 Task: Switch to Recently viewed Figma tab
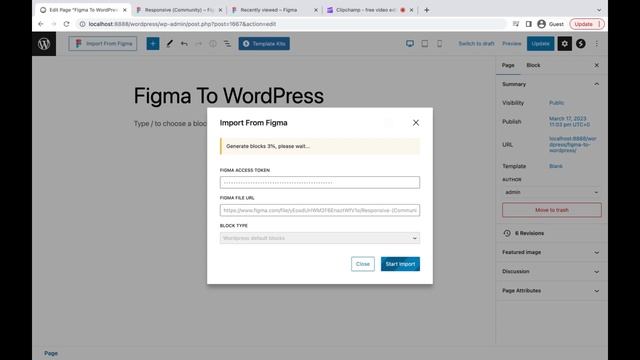click(x=269, y=10)
